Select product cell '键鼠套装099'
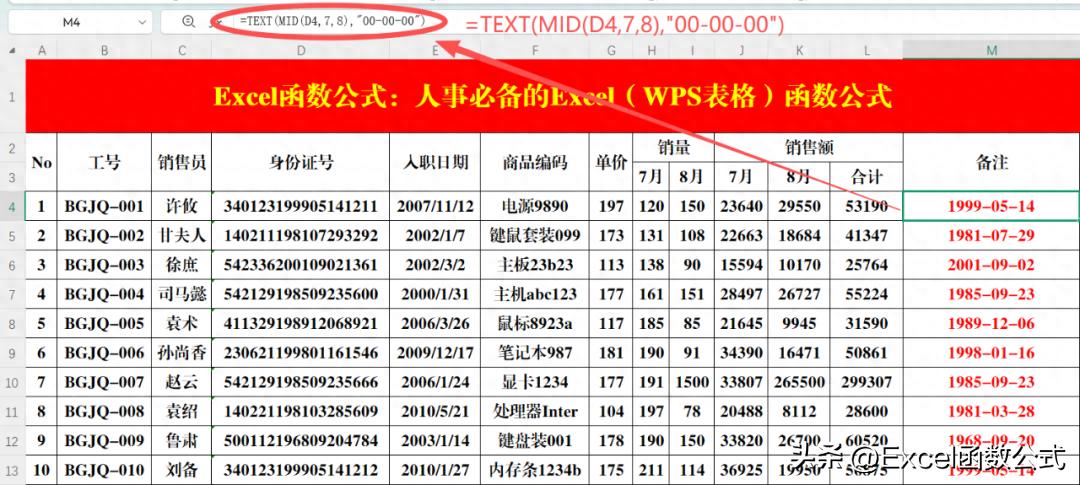 pyautogui.click(x=535, y=236)
